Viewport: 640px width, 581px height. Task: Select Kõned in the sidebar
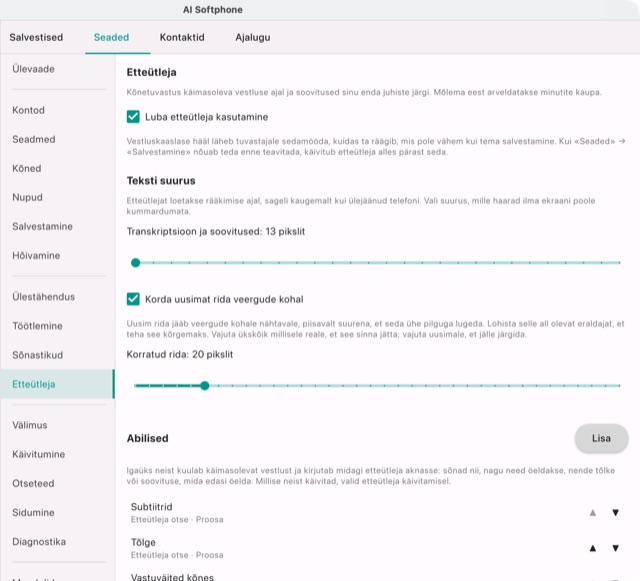[x=57, y=168]
